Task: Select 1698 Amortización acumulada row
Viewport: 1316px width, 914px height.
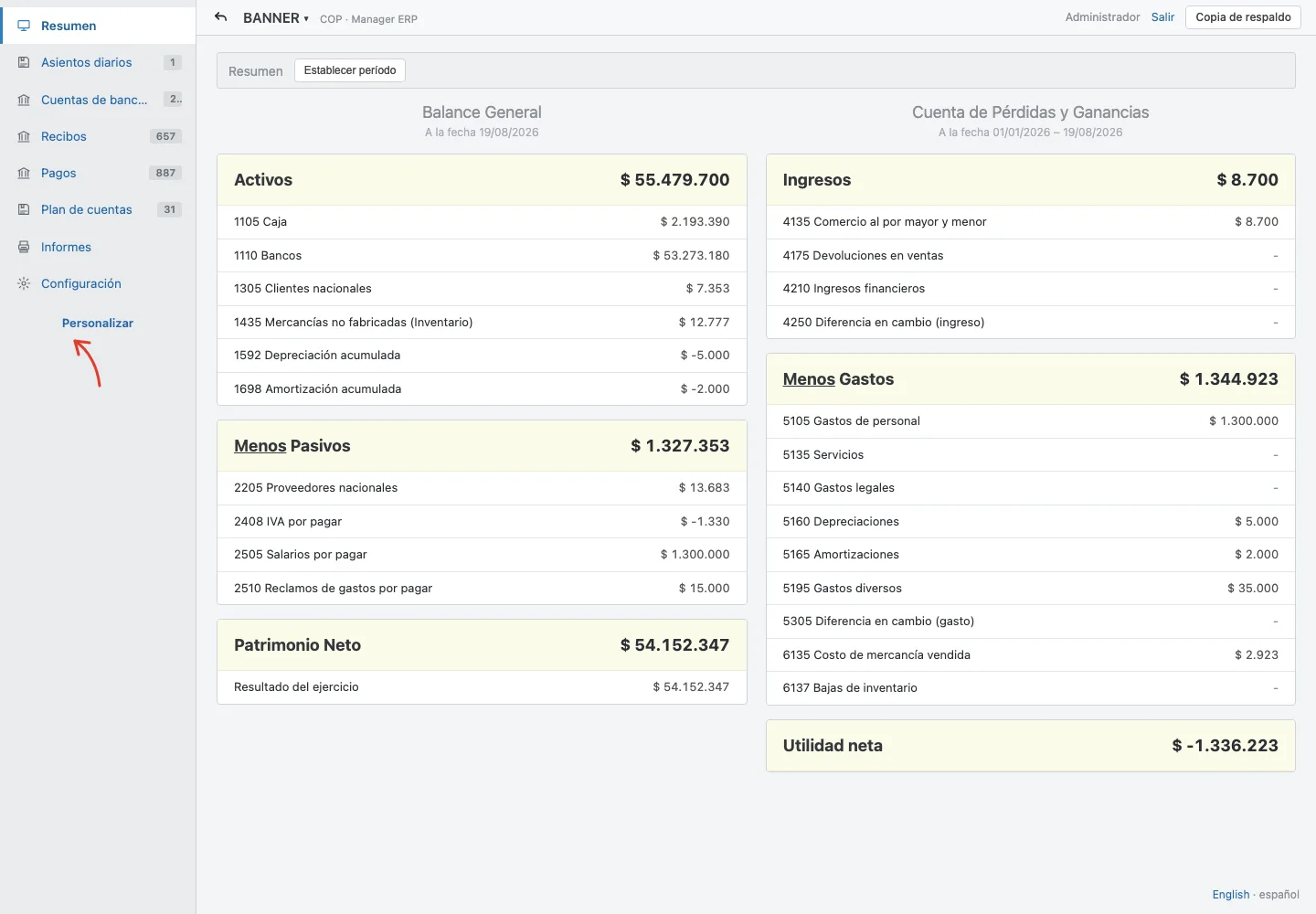Action: tap(482, 389)
